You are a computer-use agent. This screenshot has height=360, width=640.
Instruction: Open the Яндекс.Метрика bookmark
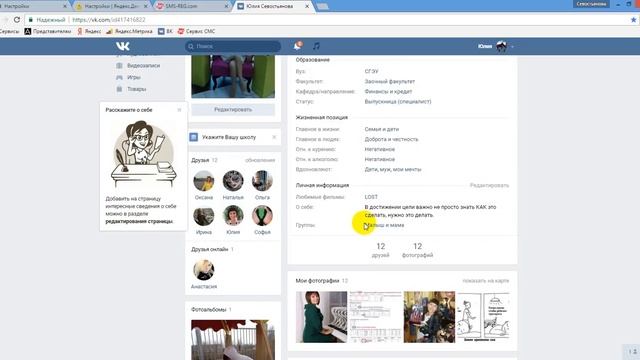(x=129, y=31)
